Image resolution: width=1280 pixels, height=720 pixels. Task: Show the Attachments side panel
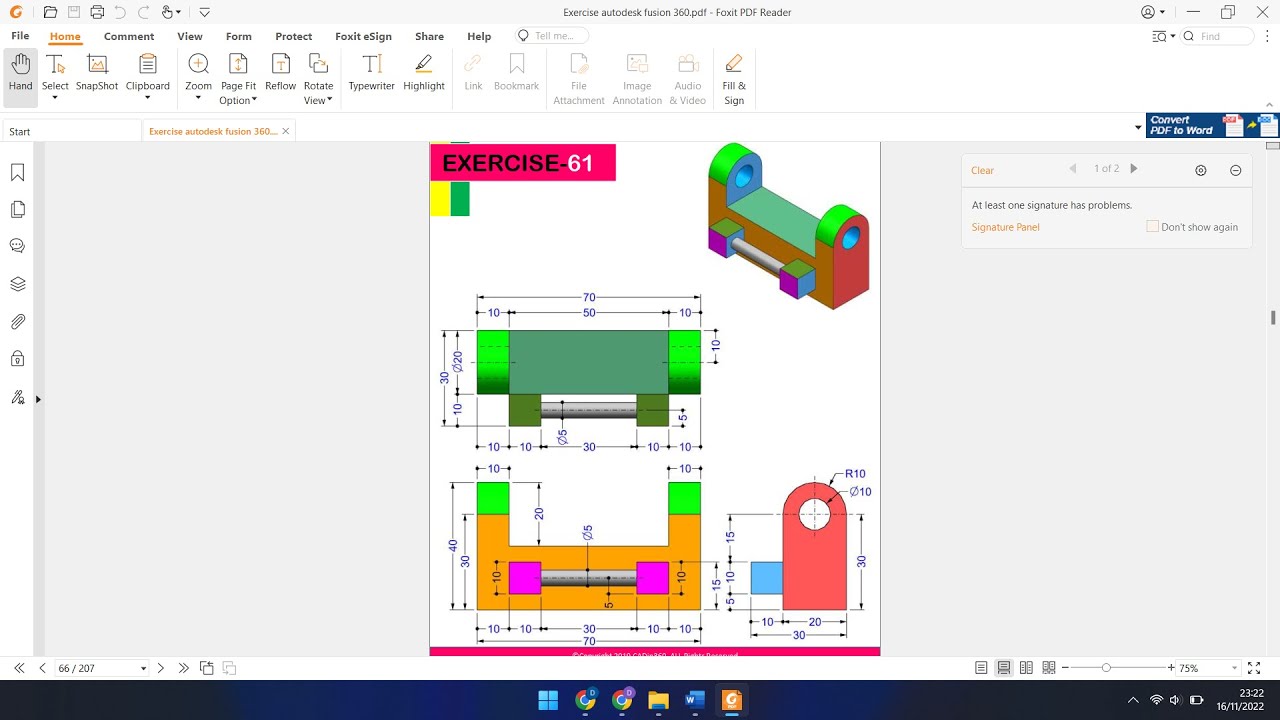coord(17,322)
